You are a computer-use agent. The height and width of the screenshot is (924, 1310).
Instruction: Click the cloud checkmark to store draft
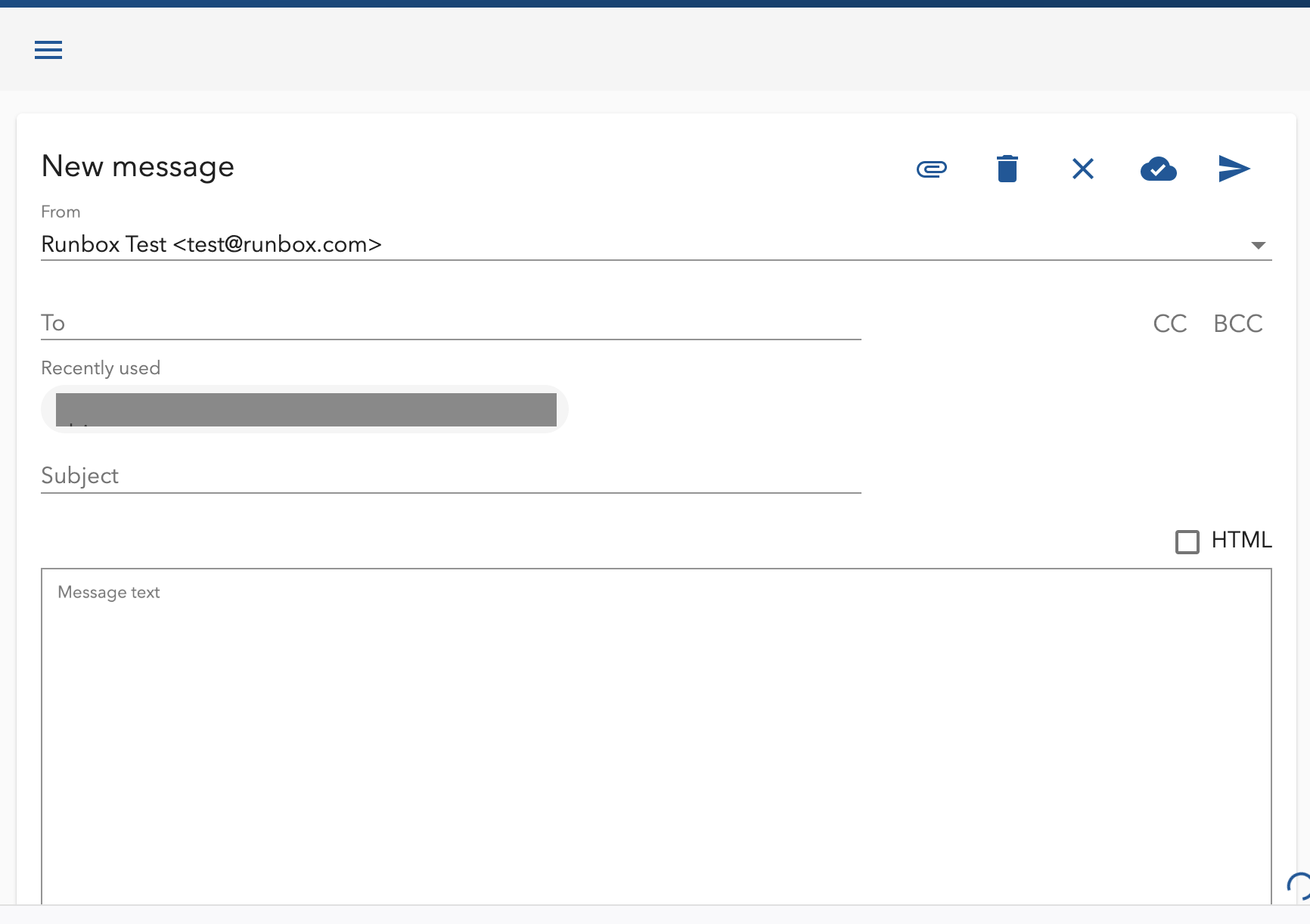coord(1158,169)
